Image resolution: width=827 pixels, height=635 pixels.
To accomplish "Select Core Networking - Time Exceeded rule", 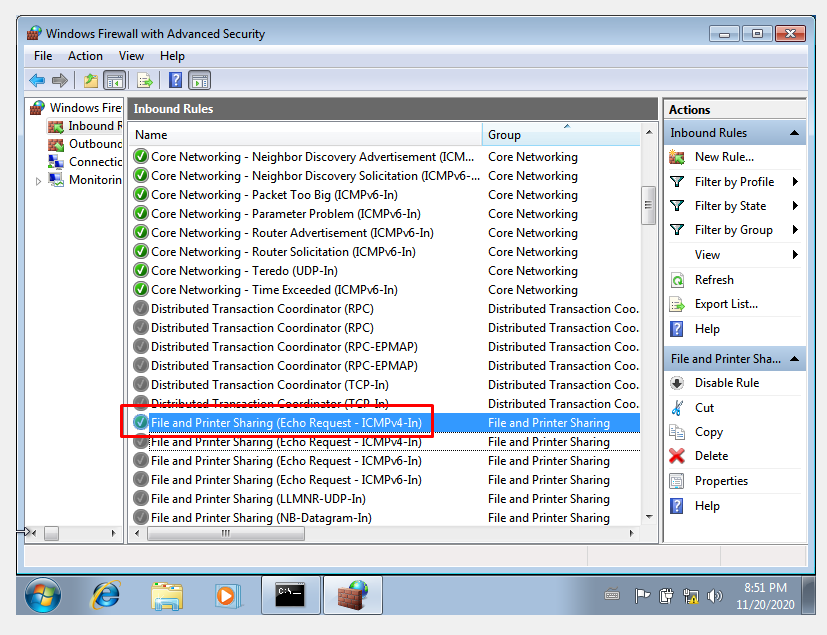I will [x=274, y=290].
